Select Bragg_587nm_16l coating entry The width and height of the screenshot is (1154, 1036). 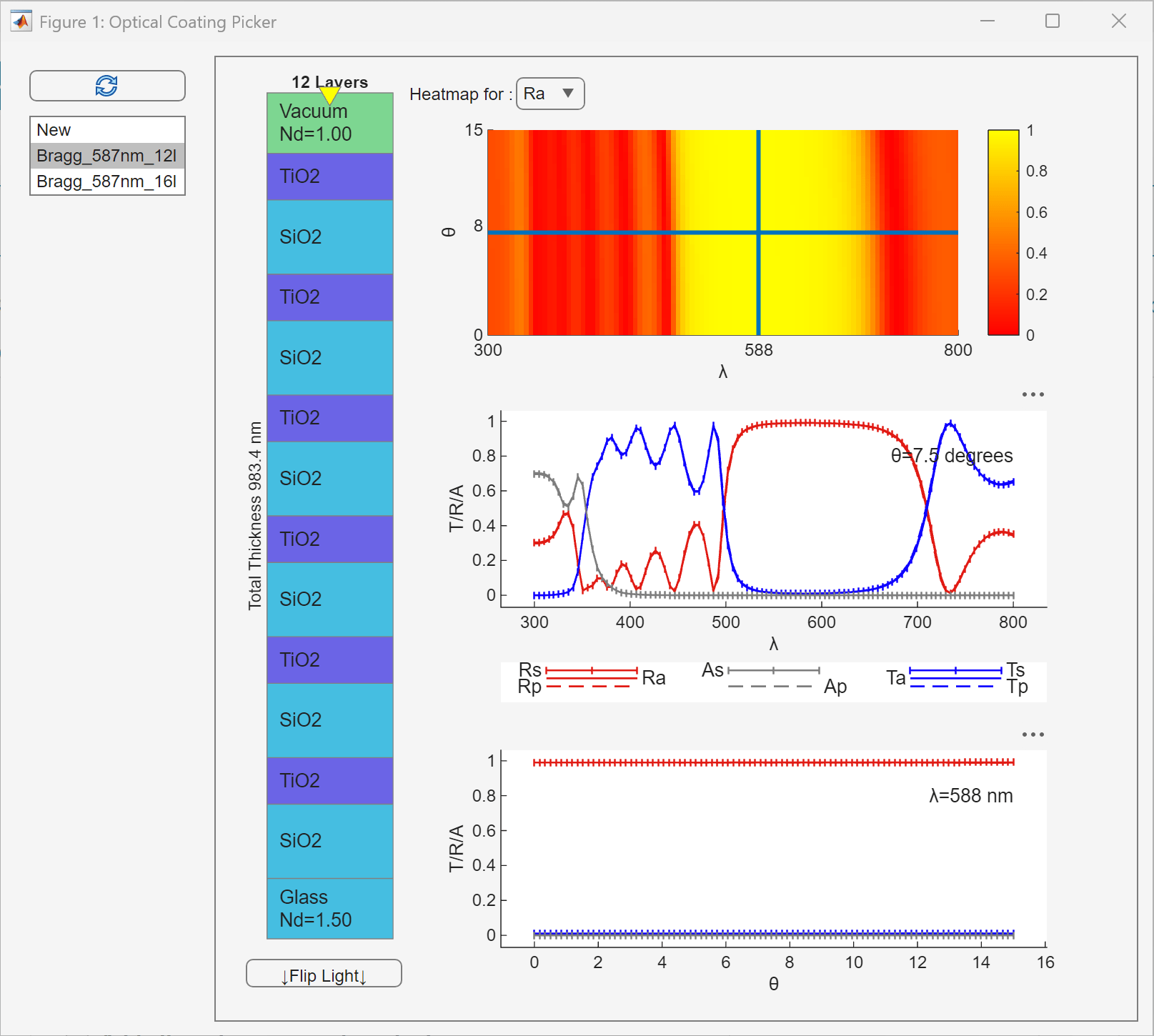tap(107, 181)
